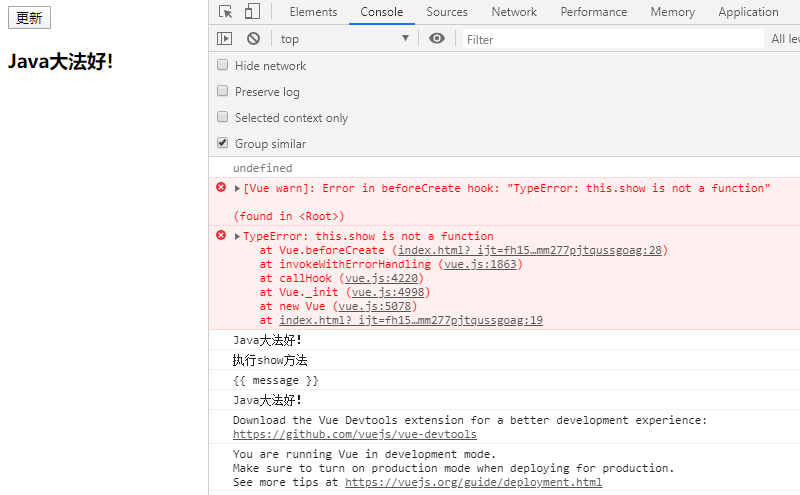Viewport: 800px width, 495px height.
Task: Uncheck the Group similar checkbox
Action: pos(223,143)
